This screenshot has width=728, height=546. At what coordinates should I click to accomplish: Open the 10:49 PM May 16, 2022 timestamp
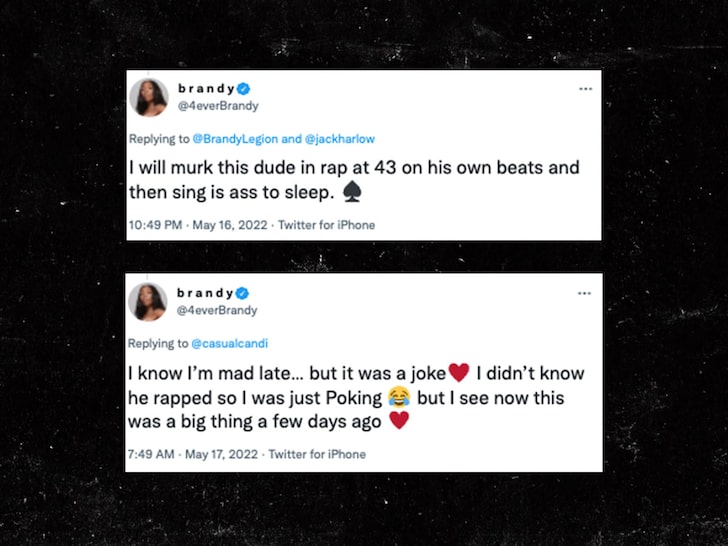coord(198,225)
